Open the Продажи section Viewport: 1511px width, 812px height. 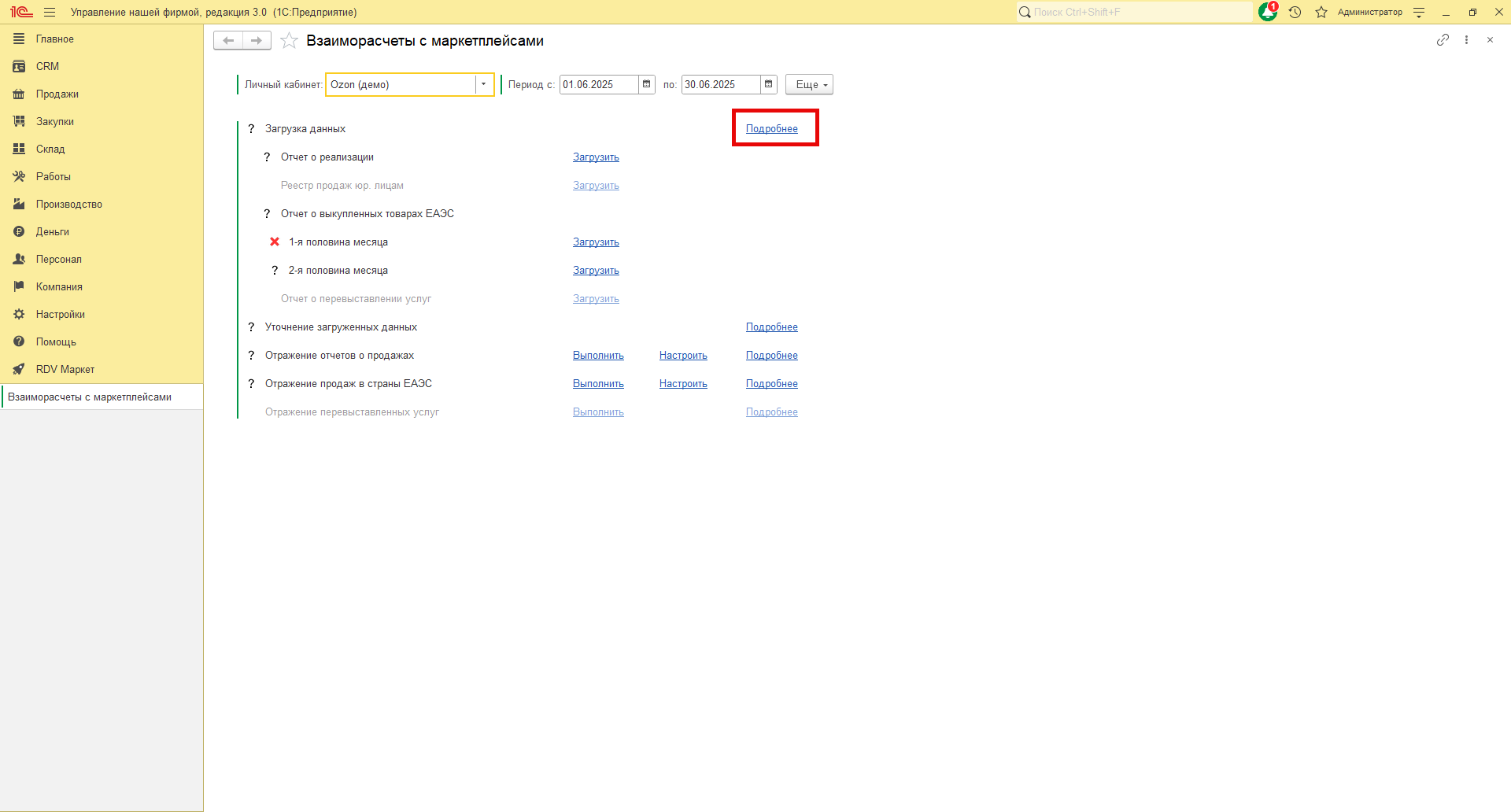pyautogui.click(x=57, y=94)
